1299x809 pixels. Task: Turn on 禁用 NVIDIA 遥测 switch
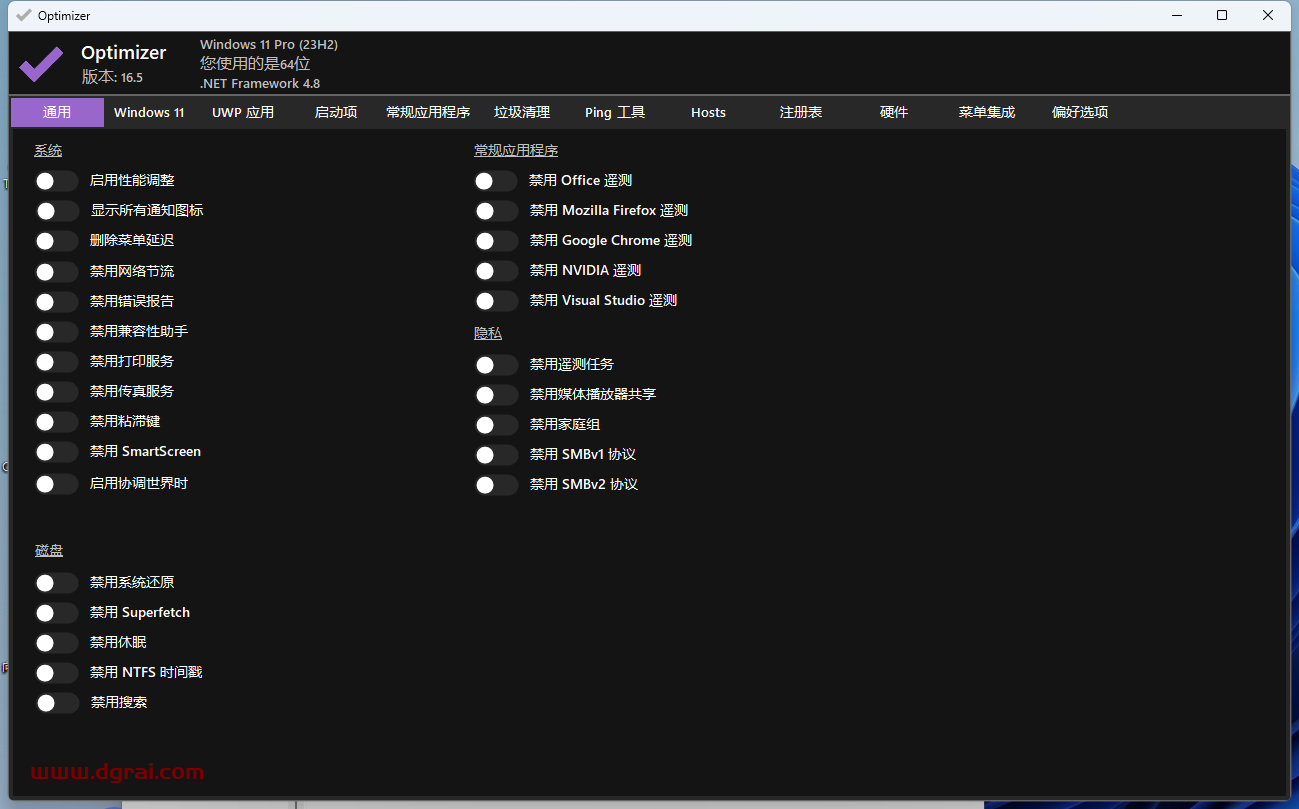click(496, 271)
